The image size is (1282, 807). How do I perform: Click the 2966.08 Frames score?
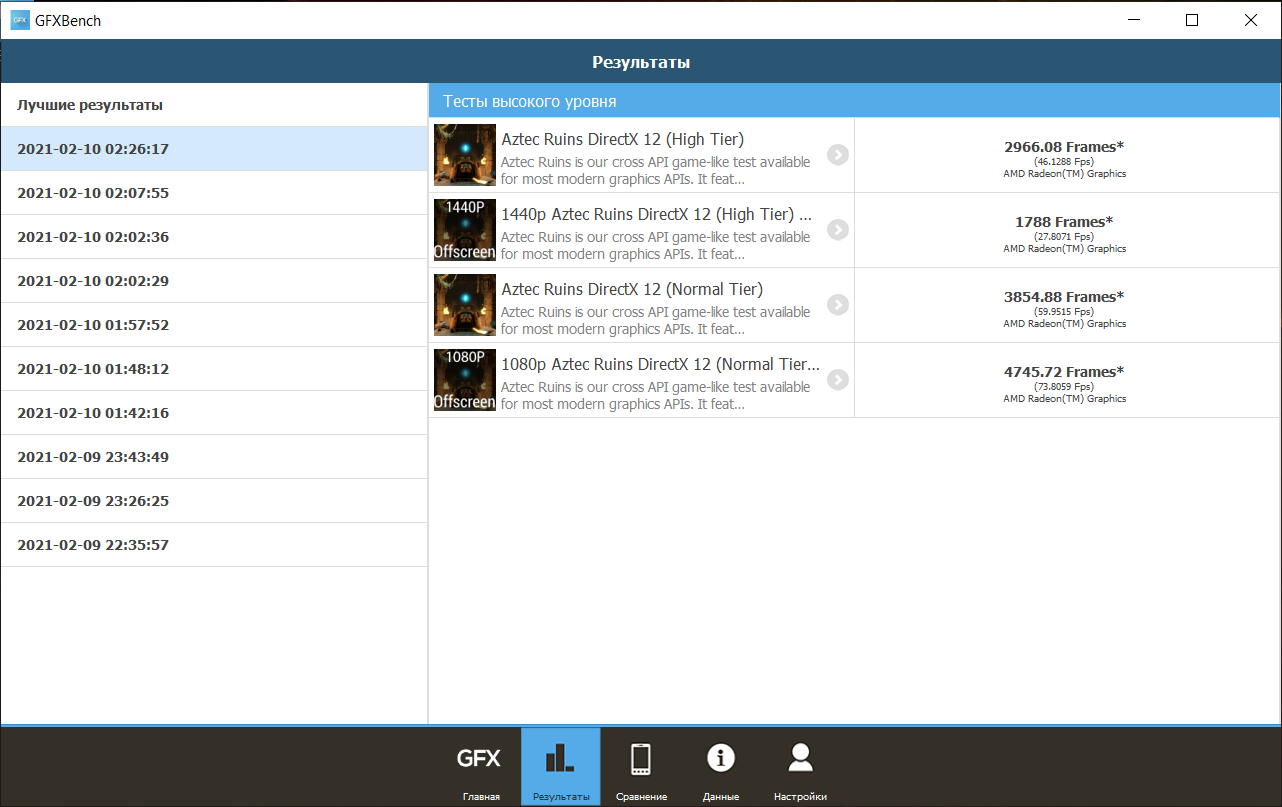[x=1064, y=147]
